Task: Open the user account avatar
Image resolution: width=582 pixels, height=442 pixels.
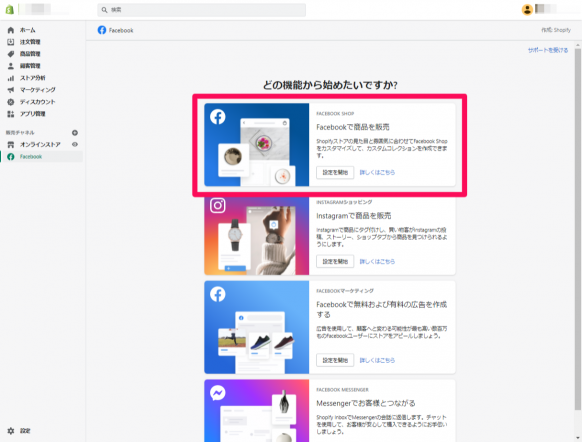Action: click(527, 9)
